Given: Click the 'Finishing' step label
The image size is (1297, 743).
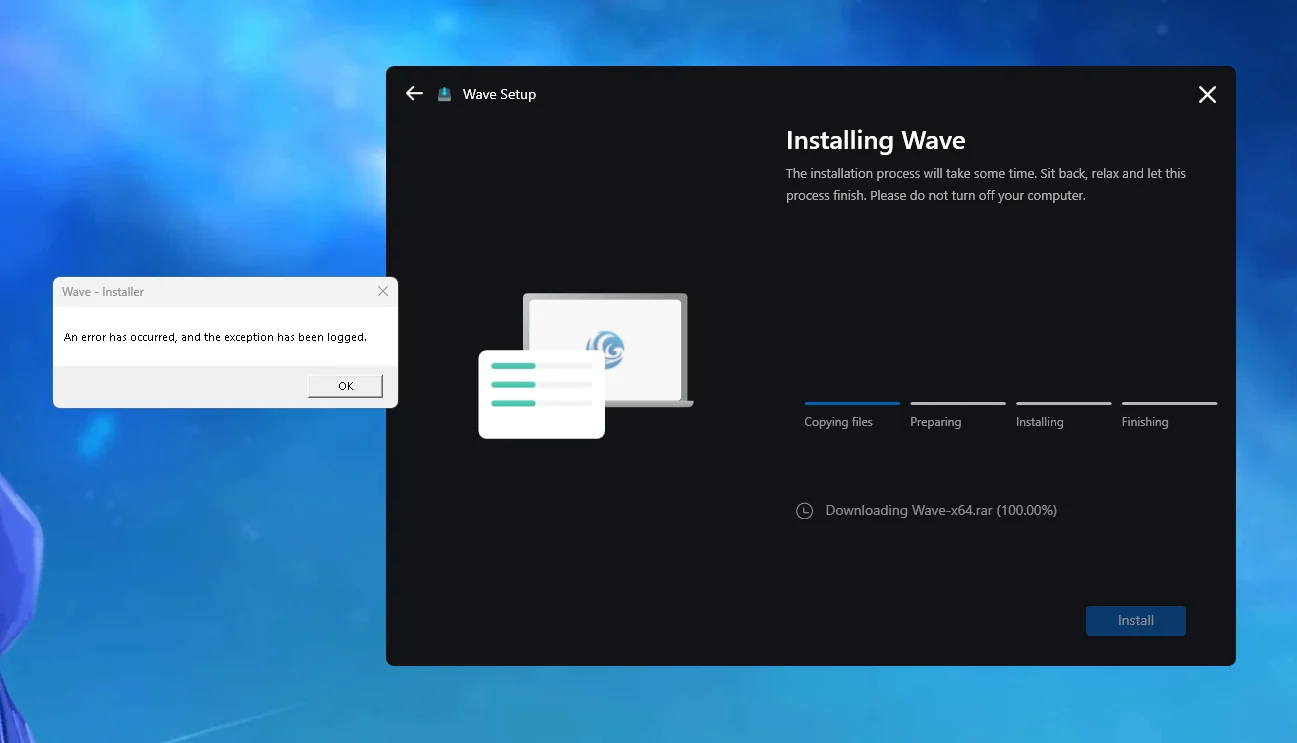Looking at the screenshot, I should 1145,422.
